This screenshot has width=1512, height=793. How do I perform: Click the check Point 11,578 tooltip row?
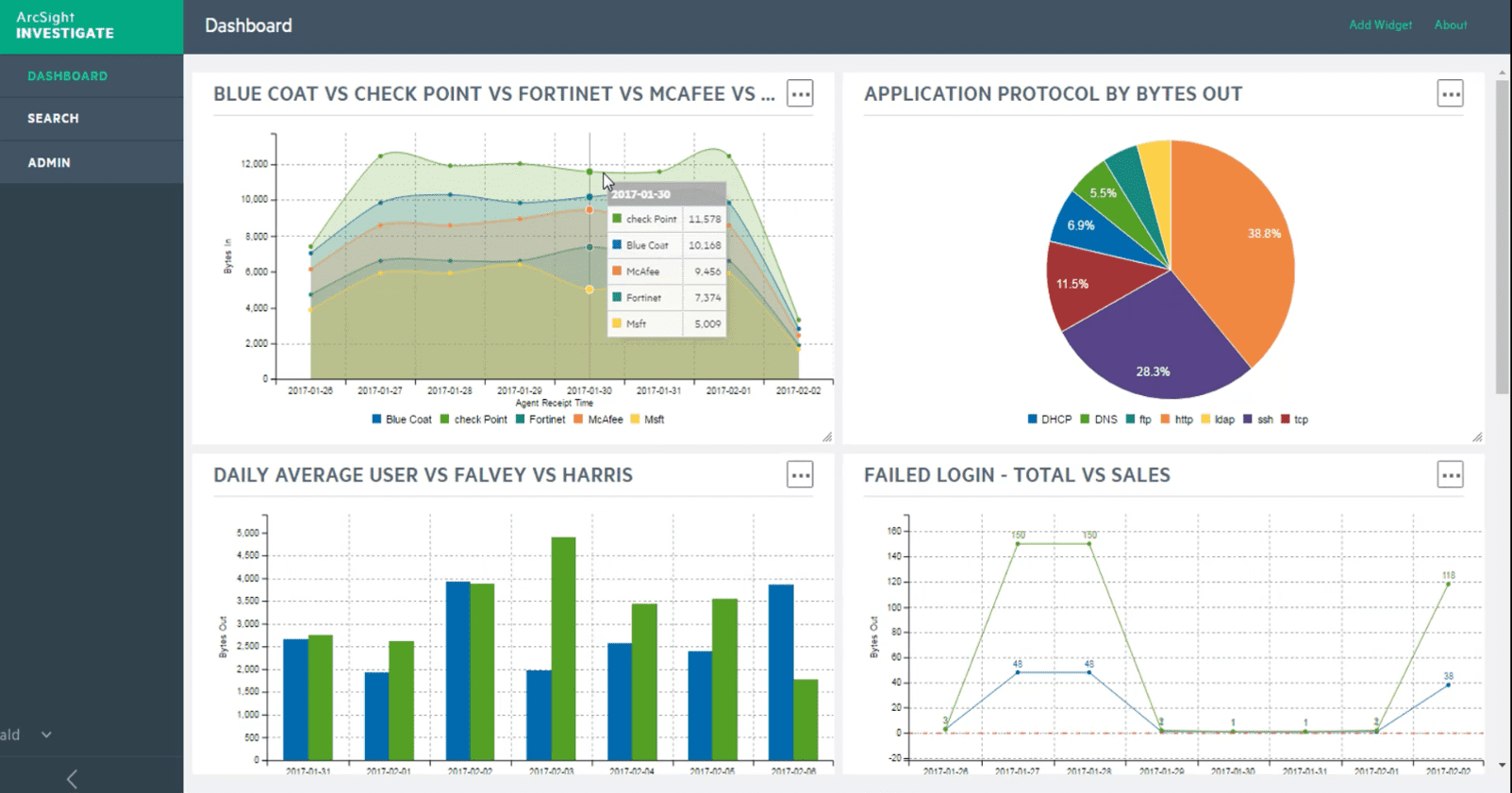point(667,219)
